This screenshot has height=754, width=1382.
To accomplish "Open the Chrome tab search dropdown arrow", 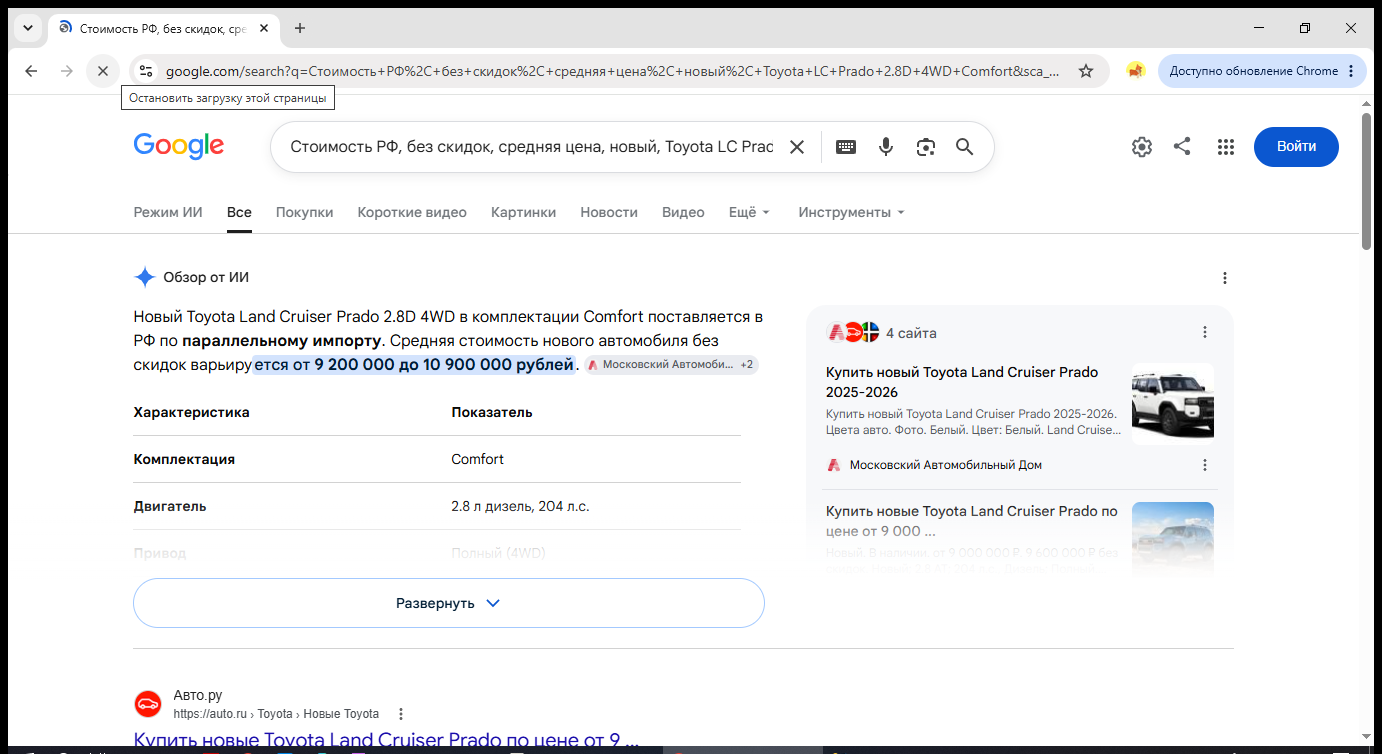I will tap(27, 28).
